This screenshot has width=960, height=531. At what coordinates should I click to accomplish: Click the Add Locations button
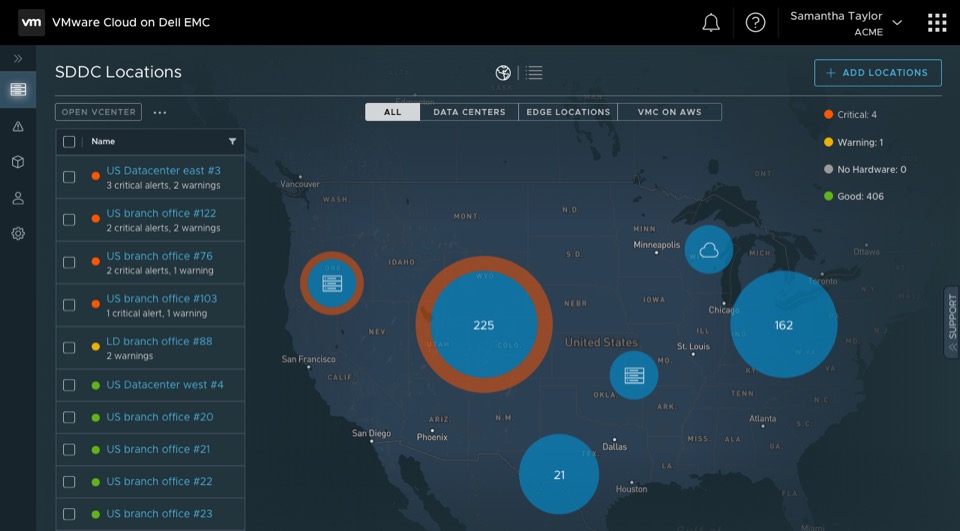pos(877,73)
